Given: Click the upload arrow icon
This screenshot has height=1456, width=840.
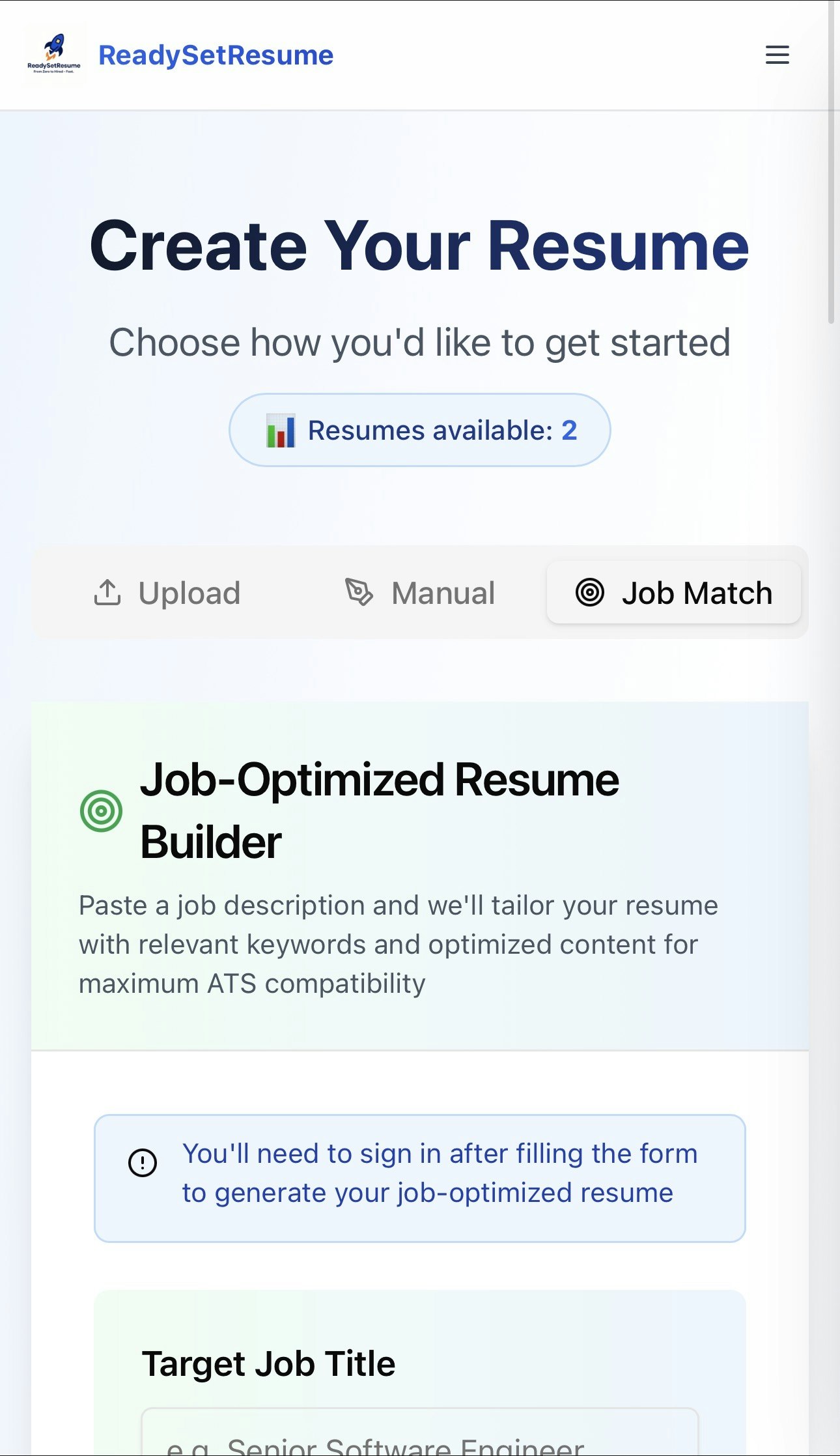Looking at the screenshot, I should coord(107,592).
